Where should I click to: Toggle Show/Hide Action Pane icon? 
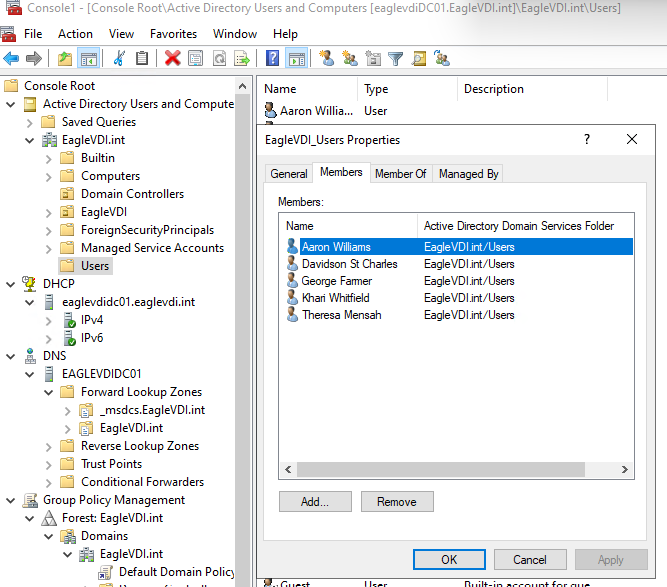pos(296,58)
